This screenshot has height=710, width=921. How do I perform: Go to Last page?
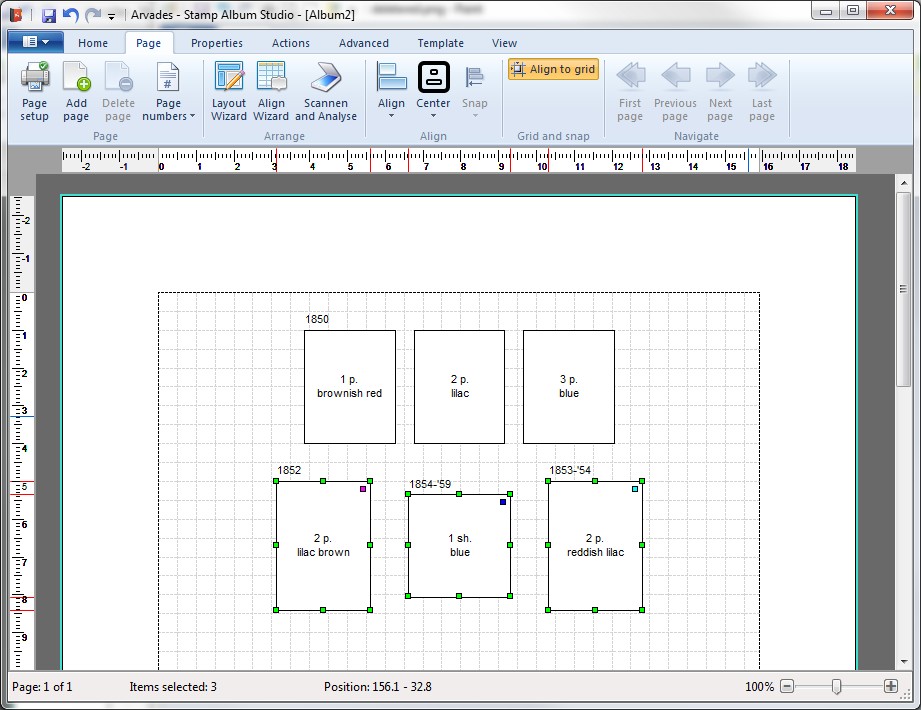762,92
